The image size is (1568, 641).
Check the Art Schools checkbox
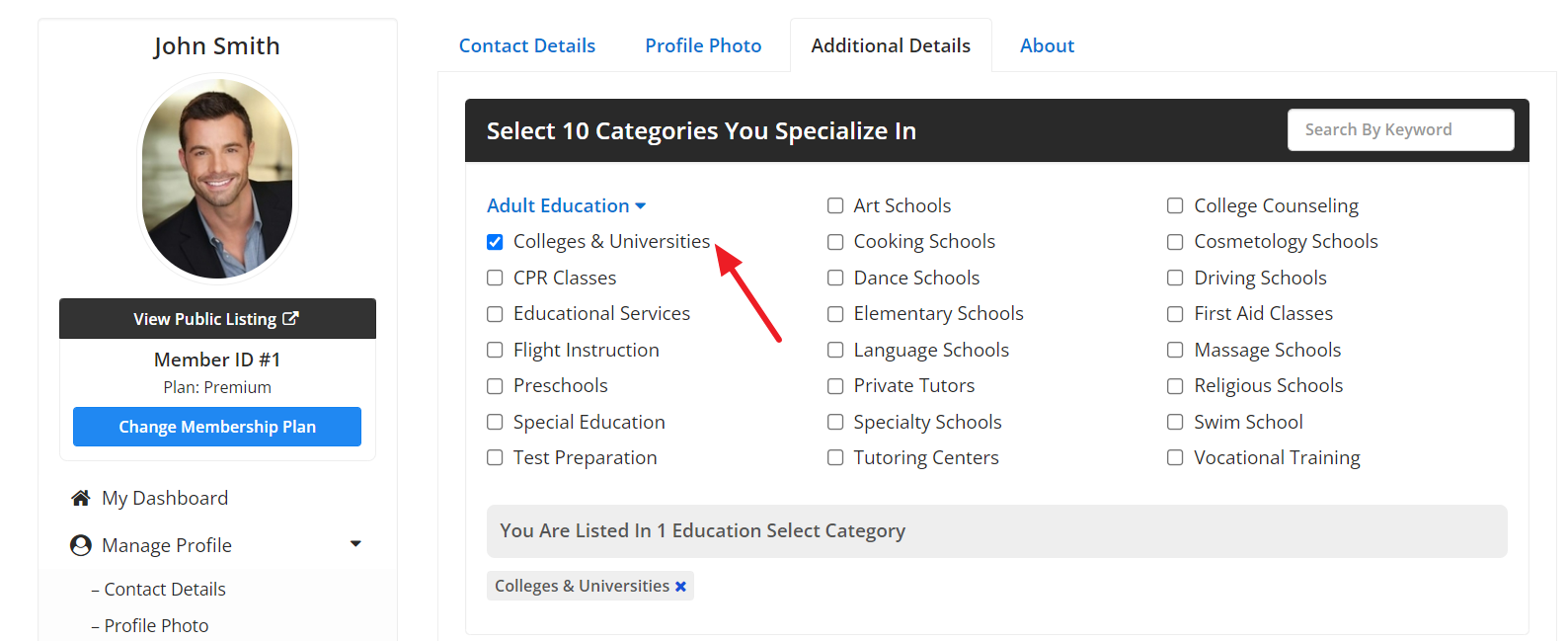835,205
